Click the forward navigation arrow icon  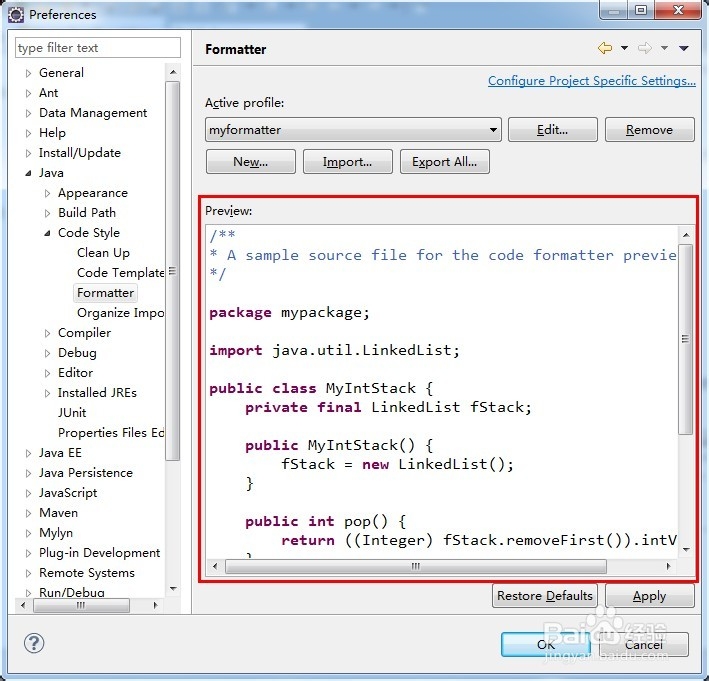645,47
